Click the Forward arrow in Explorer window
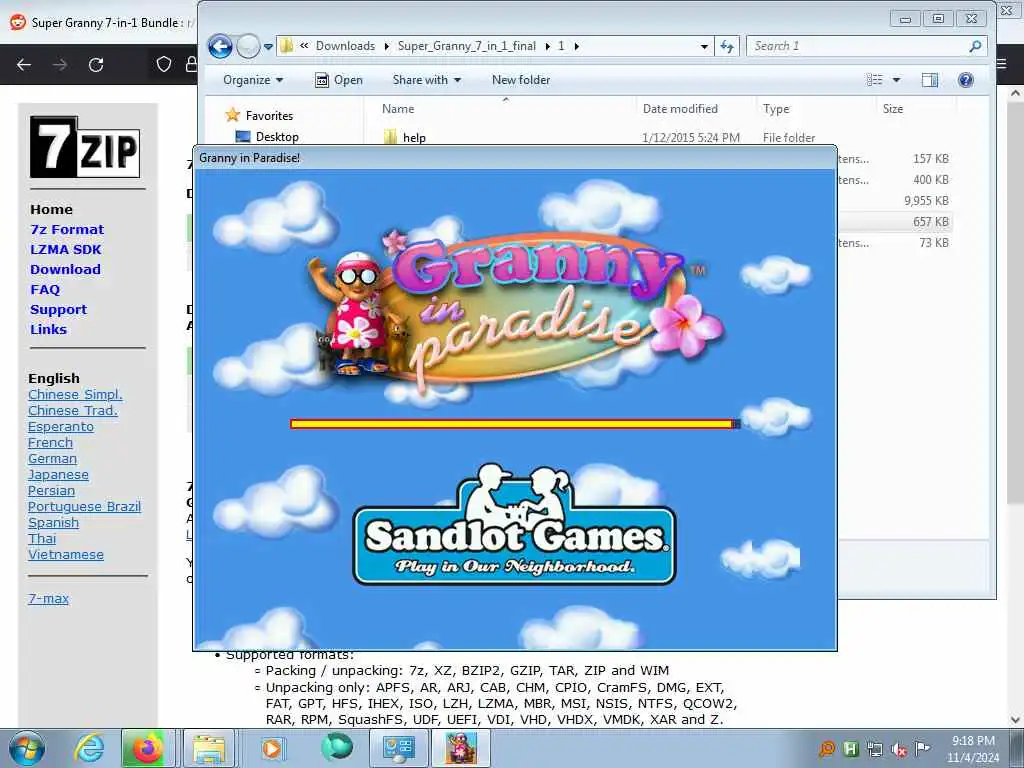1024x768 pixels. 248,46
